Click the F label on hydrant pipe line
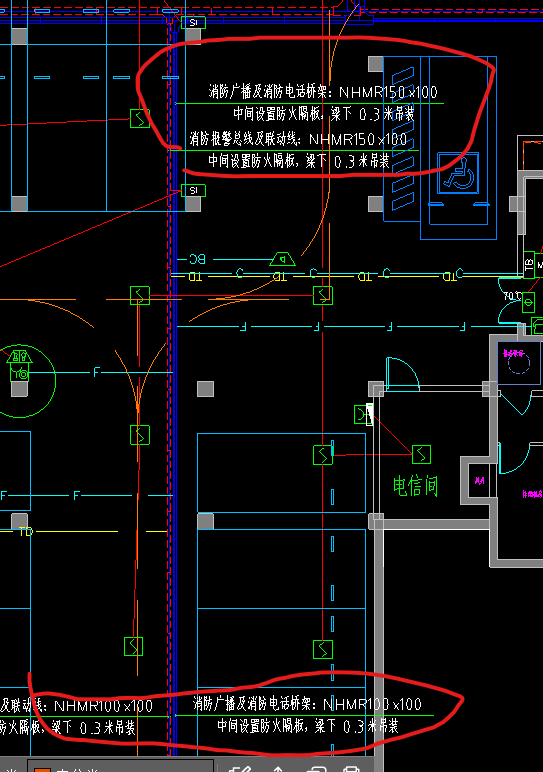The height and width of the screenshot is (772, 543). [x=96, y=372]
